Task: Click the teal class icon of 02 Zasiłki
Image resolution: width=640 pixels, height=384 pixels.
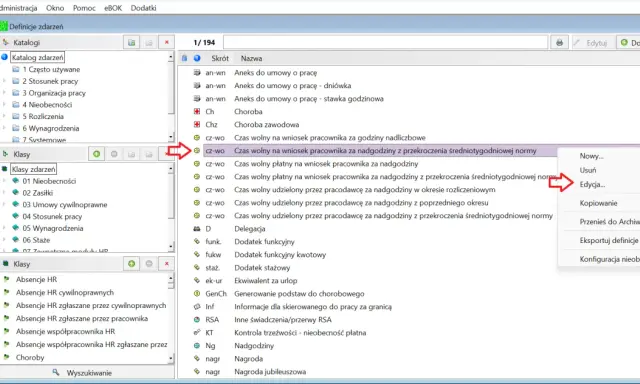Action: [x=16, y=193]
